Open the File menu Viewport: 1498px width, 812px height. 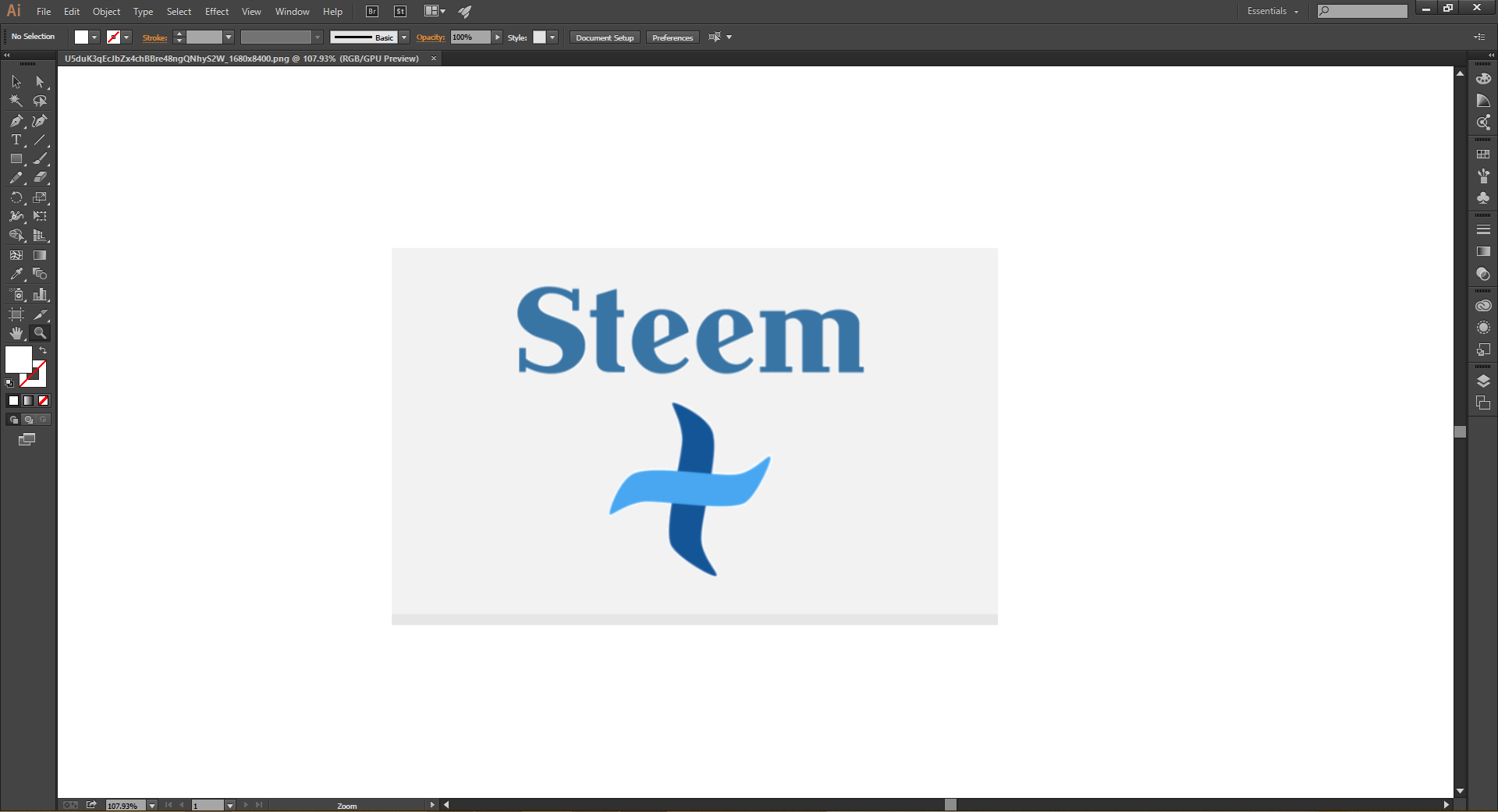point(44,12)
